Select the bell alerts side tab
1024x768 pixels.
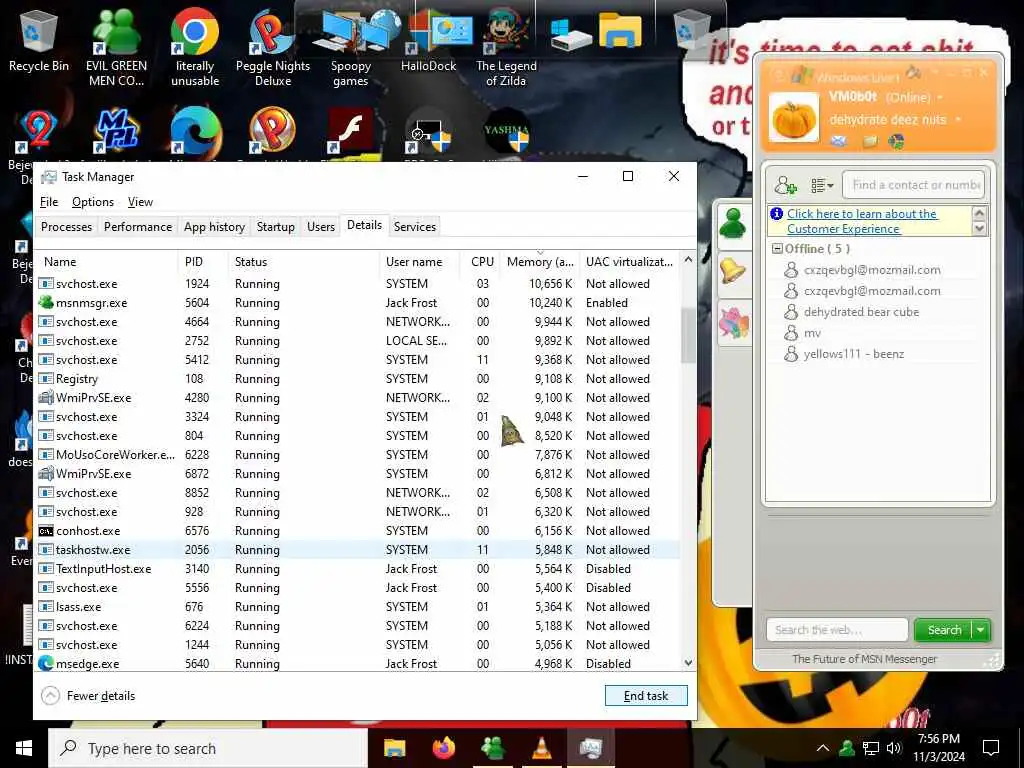click(x=733, y=270)
